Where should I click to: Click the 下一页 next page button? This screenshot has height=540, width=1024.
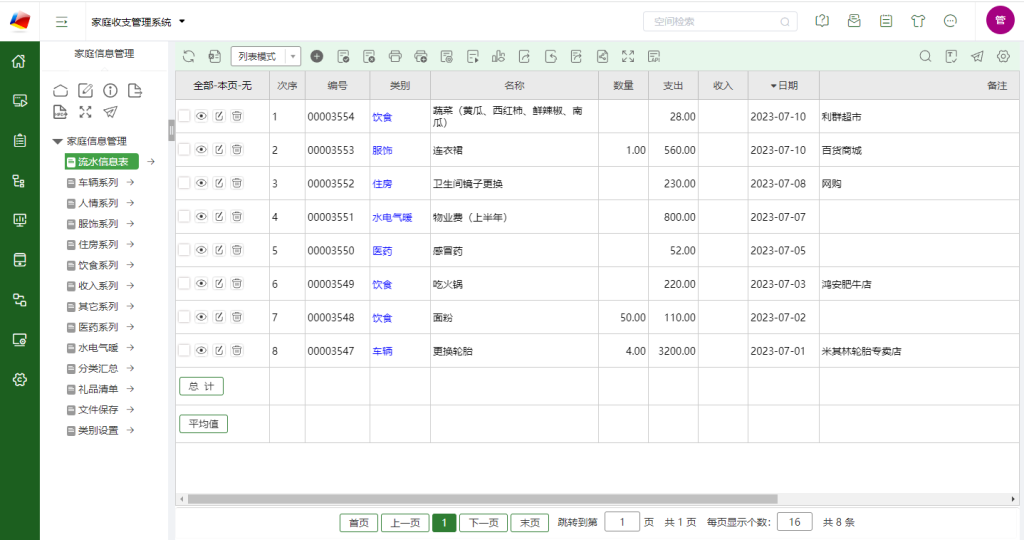coord(483,523)
